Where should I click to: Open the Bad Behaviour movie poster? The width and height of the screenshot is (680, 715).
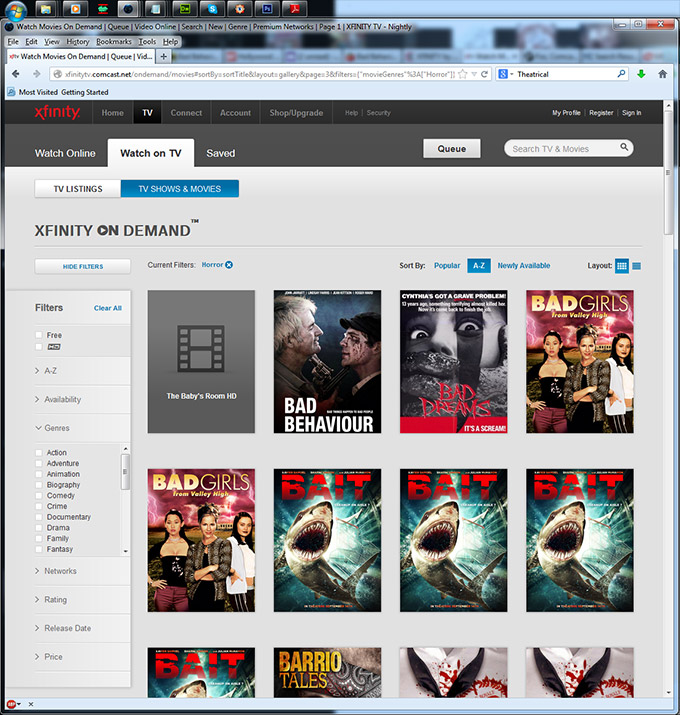pyautogui.click(x=327, y=362)
